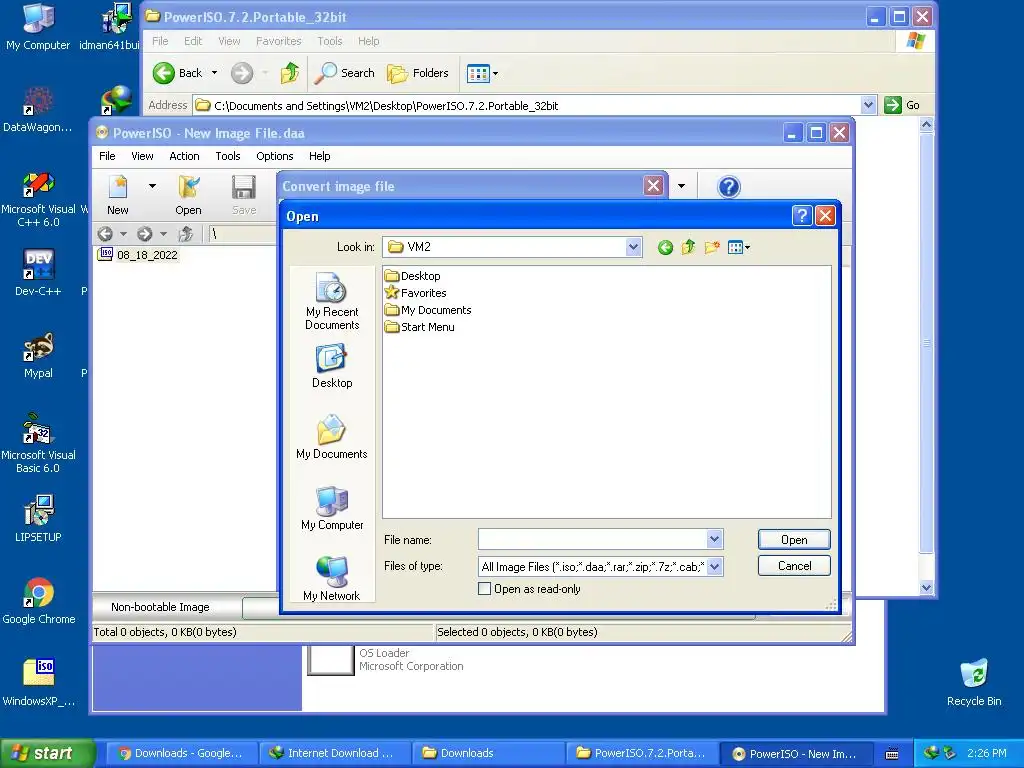
Task: Open PowerISO Help menu
Action: coord(319,156)
